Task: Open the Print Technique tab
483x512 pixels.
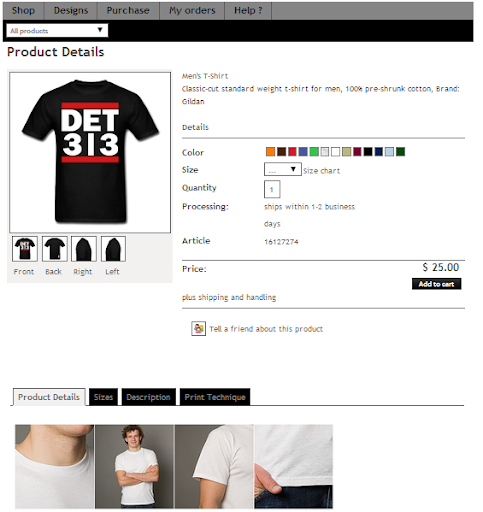Action: pyautogui.click(x=215, y=397)
